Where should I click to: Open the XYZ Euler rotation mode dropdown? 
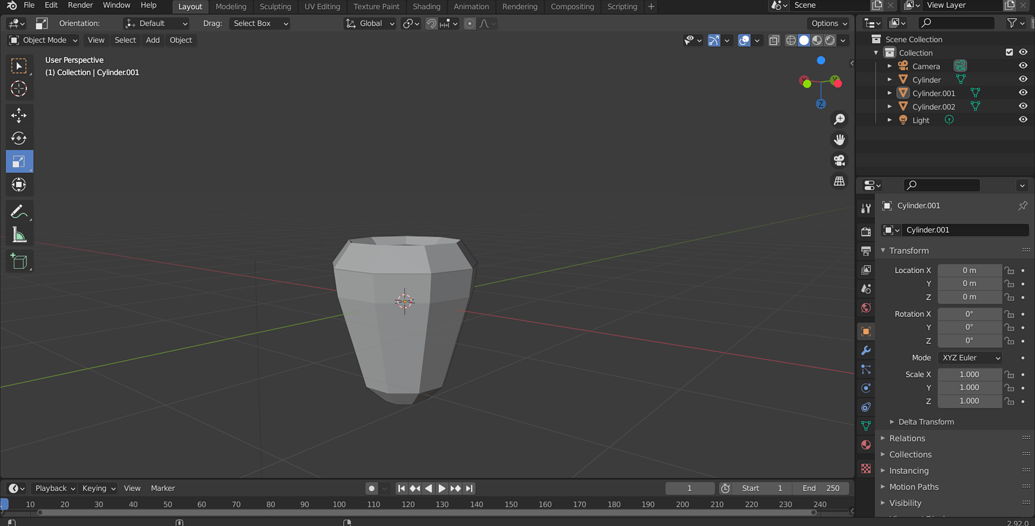tap(970, 358)
